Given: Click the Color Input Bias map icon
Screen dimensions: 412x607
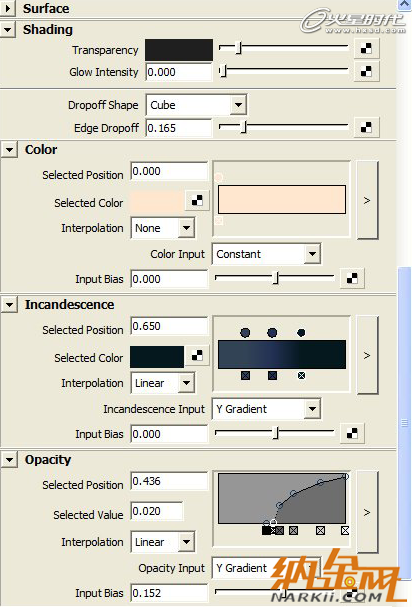Looking at the screenshot, I should click(x=352, y=278).
